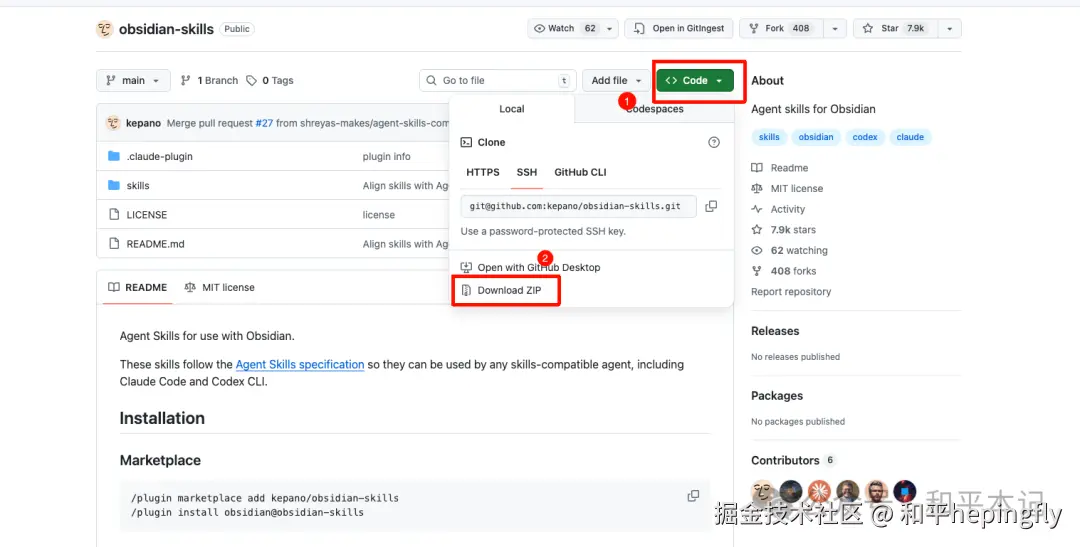The image size is (1080, 547).
Task: Open the 408 forks link
Action: click(x=784, y=271)
